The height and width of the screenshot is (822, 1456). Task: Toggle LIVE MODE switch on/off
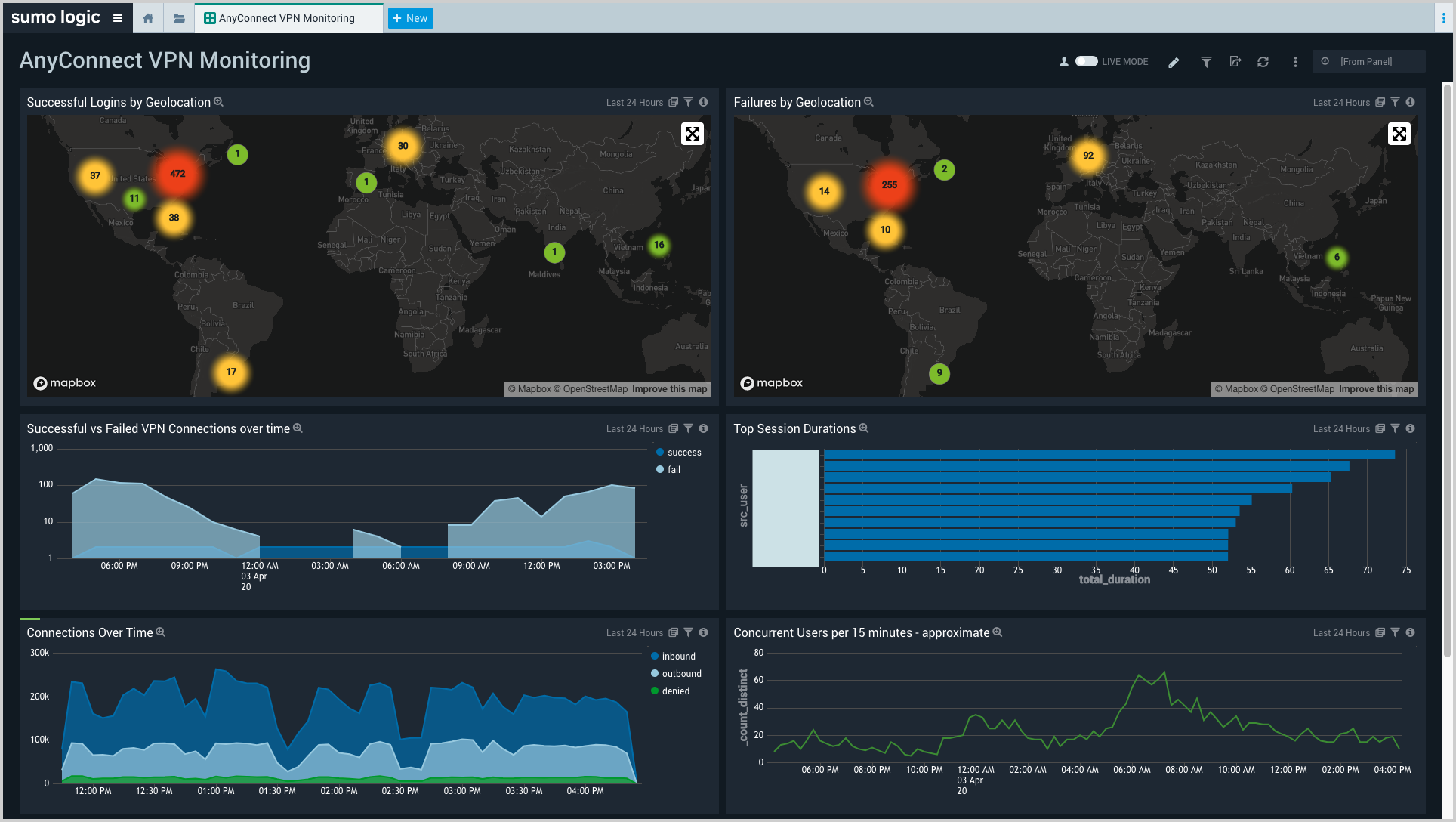[x=1085, y=61]
